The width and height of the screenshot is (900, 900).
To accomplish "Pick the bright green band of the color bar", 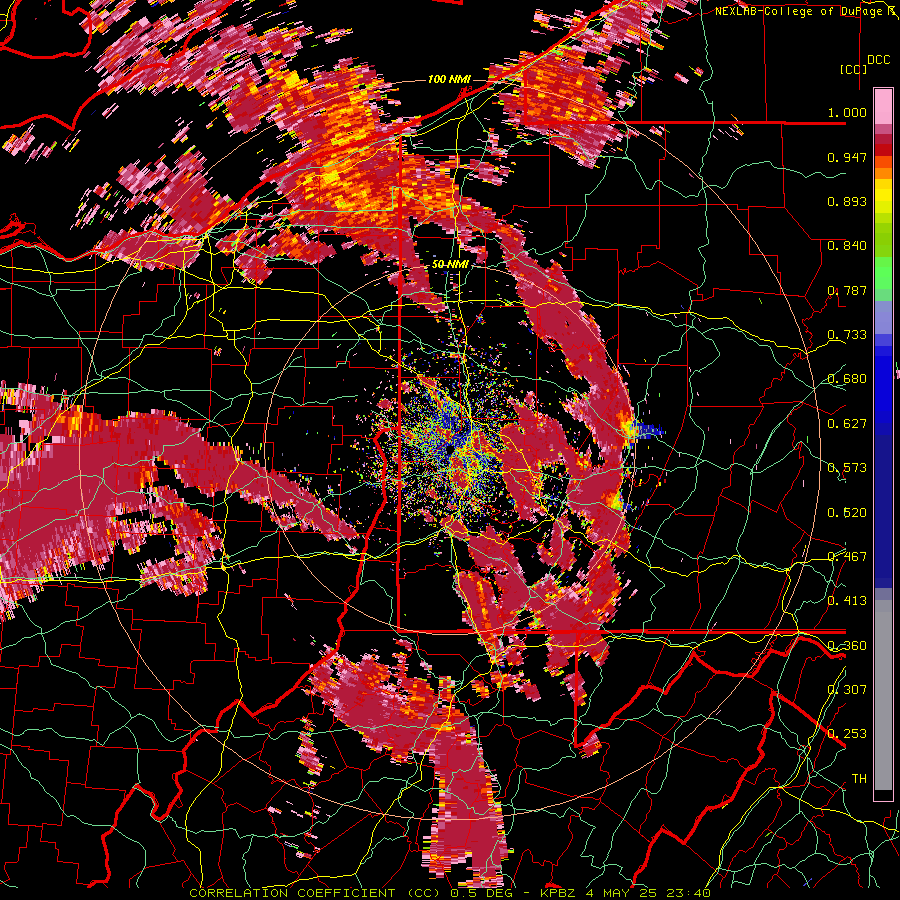I will (883, 274).
